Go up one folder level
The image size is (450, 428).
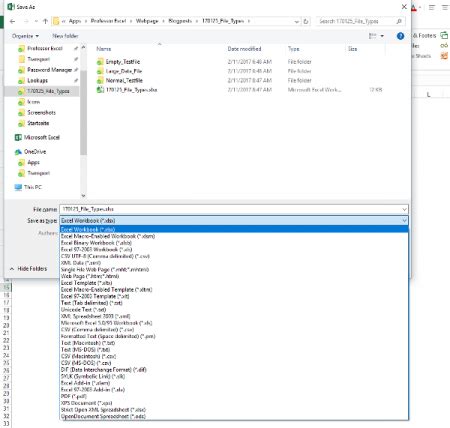pyautogui.click(x=45, y=21)
